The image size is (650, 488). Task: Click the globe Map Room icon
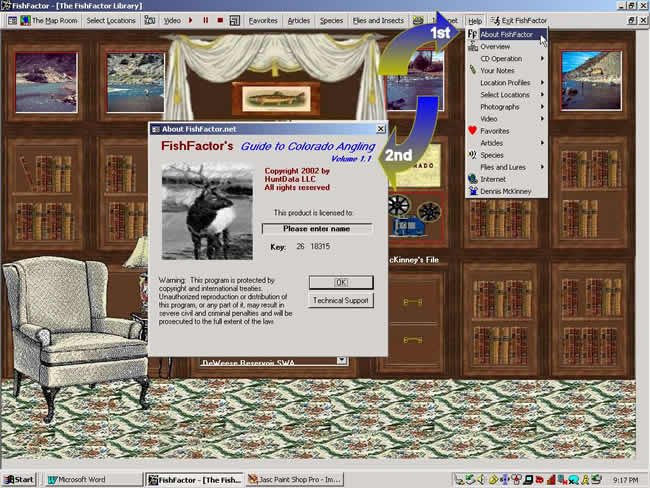pyautogui.click(x=25, y=20)
